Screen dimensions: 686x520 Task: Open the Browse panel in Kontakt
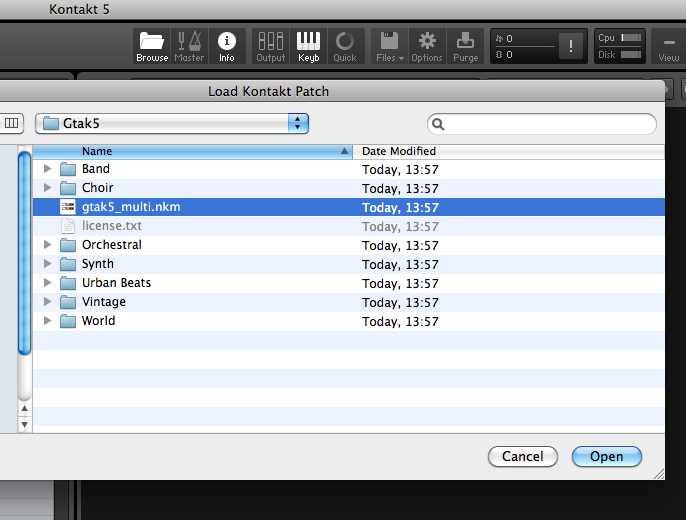[x=152, y=46]
